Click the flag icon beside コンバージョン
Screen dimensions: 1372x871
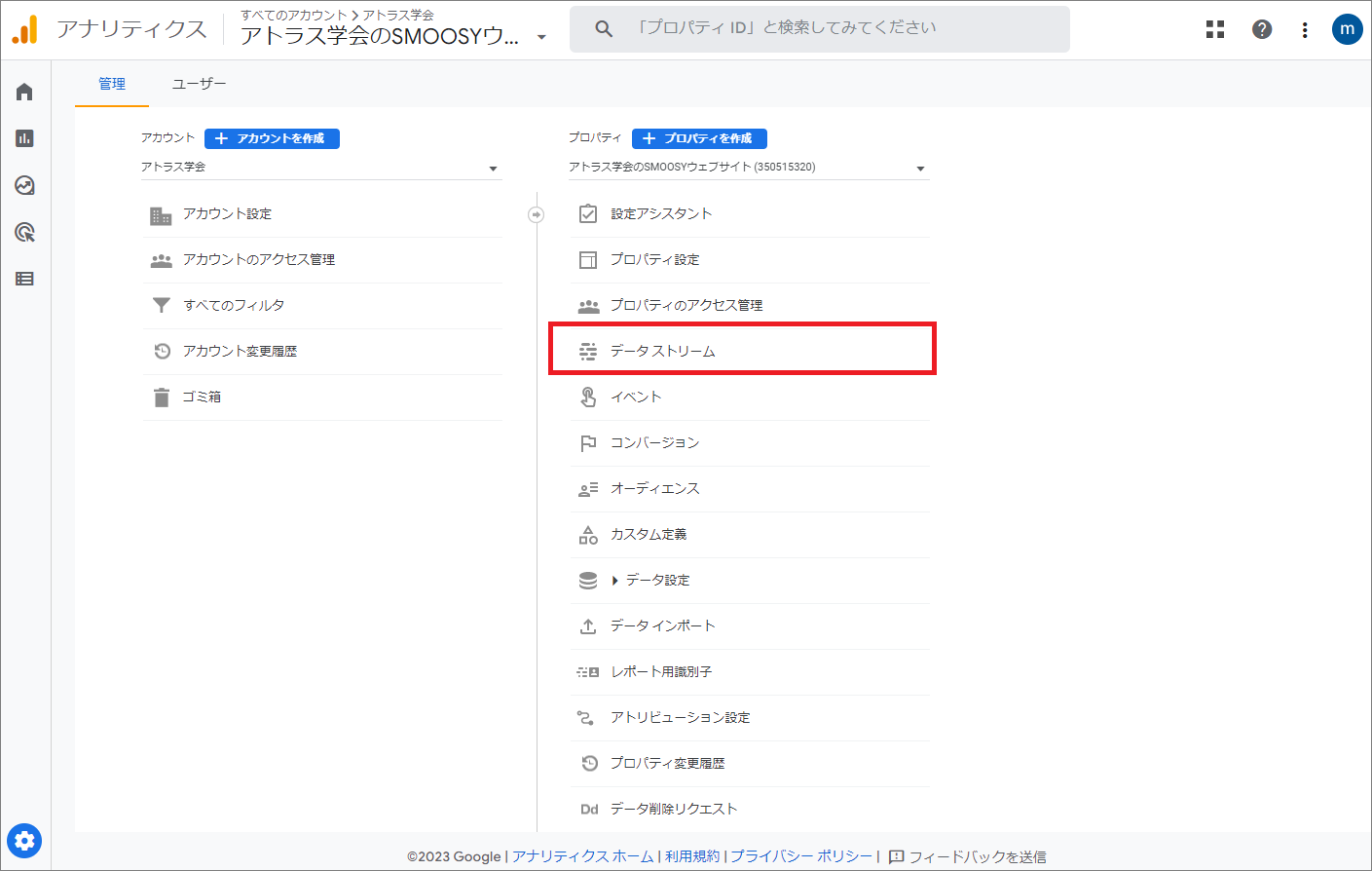588,443
